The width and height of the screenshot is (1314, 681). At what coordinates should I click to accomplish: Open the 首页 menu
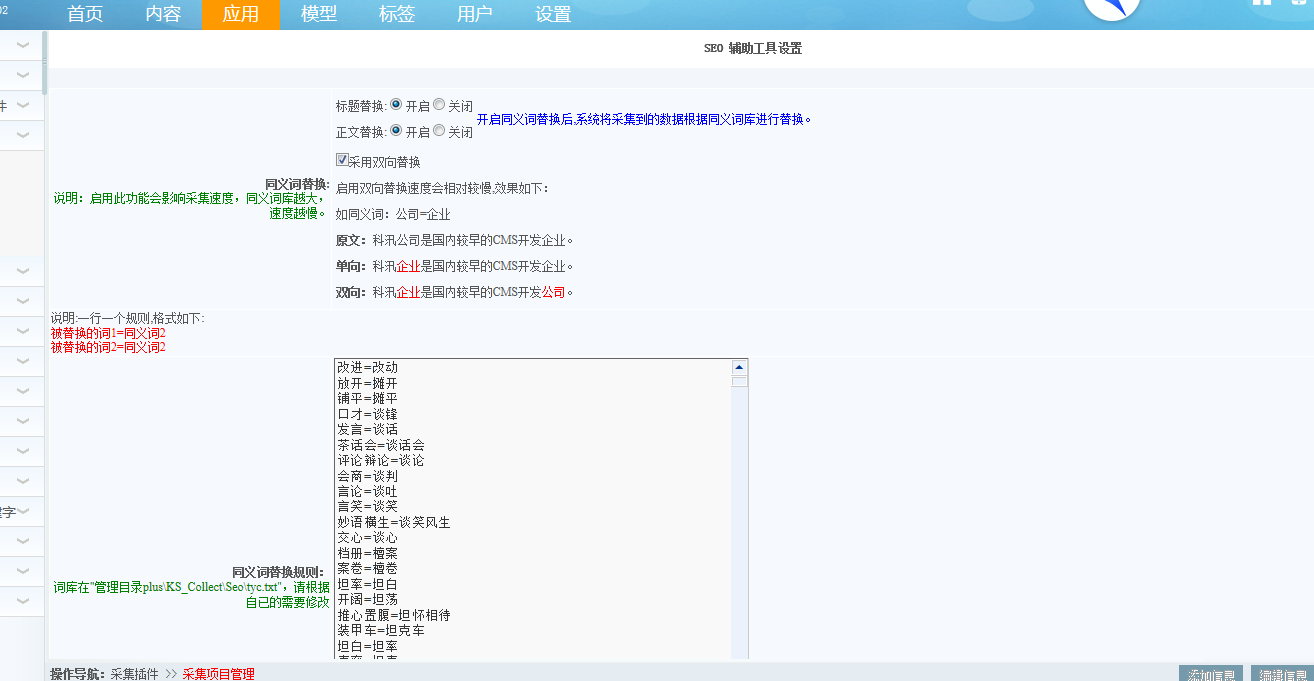[x=84, y=15]
